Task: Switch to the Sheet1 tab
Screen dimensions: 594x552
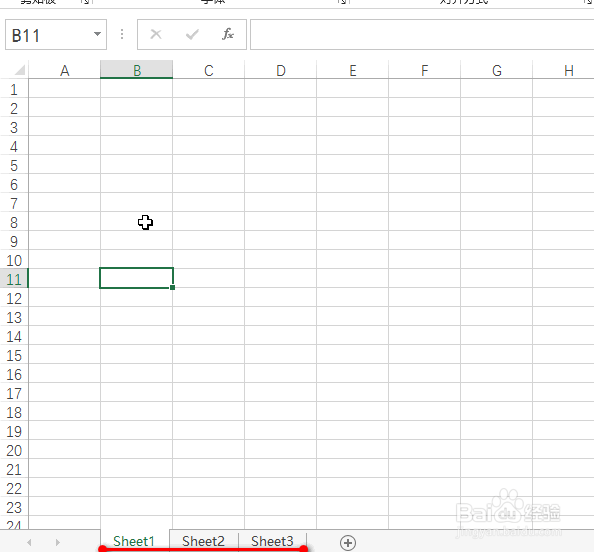Action: coord(134,541)
